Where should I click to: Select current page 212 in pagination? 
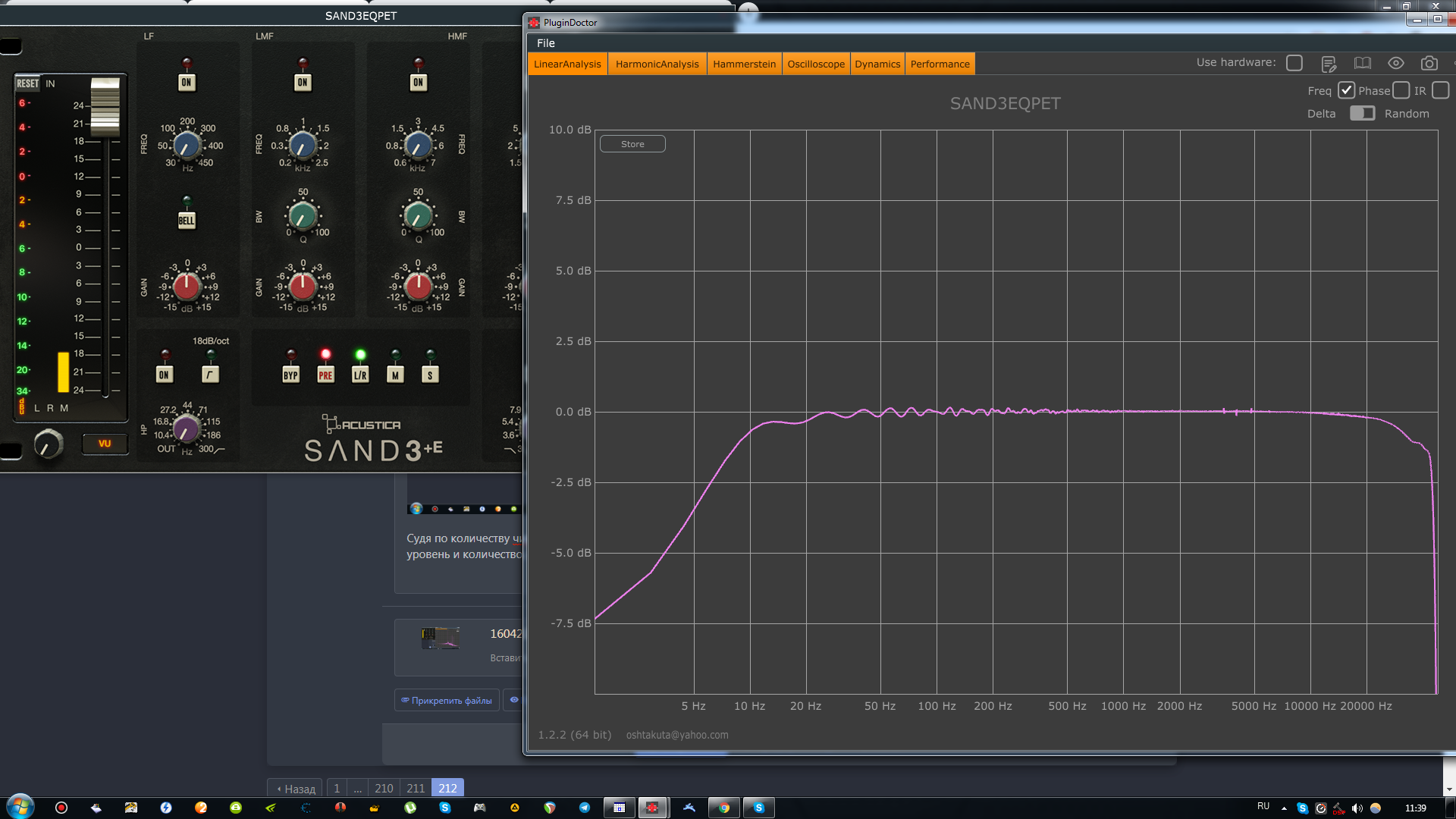(x=447, y=789)
